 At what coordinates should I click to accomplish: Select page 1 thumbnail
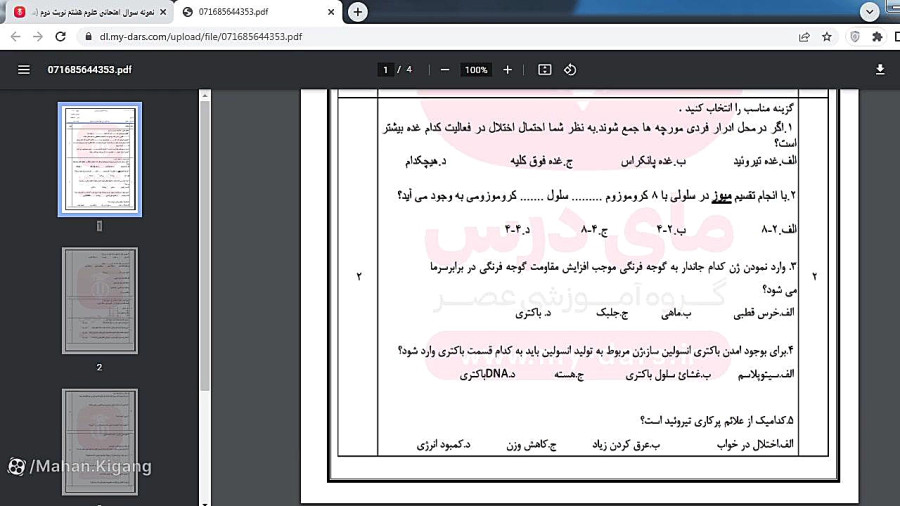coord(99,159)
